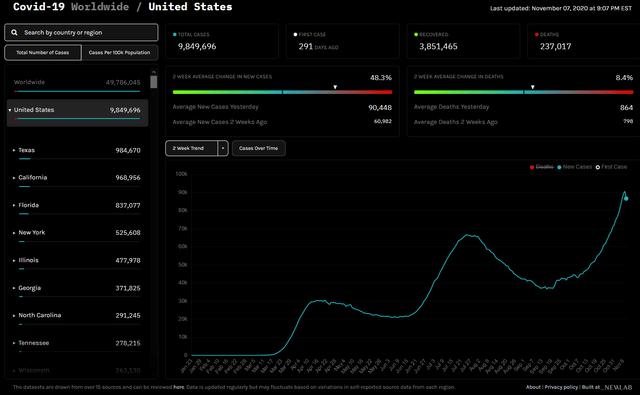The image size is (640, 395).
Task: Click the green Recovered indicator dot
Action: click(x=416, y=35)
